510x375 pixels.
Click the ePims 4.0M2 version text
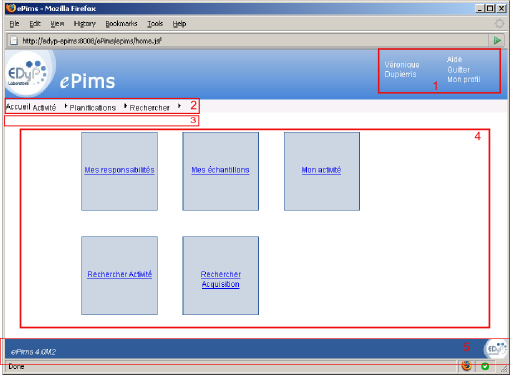[x=33, y=352]
